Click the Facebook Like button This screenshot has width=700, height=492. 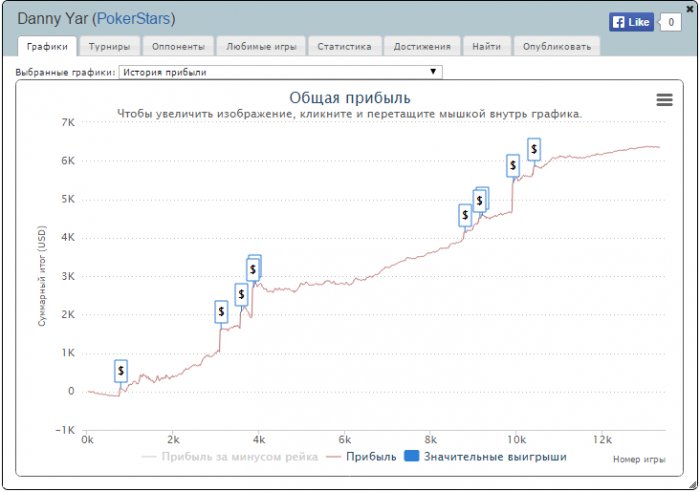631,22
